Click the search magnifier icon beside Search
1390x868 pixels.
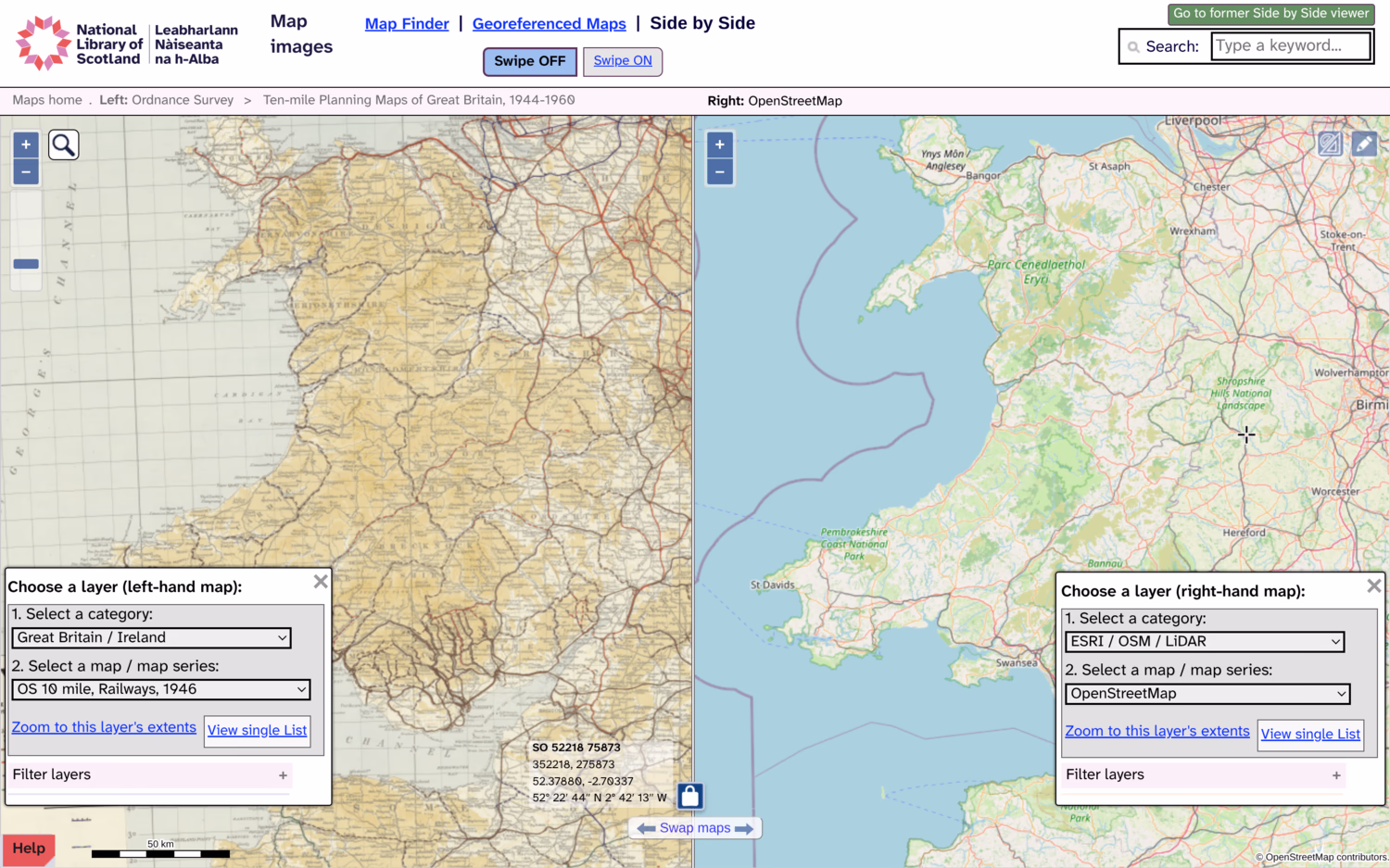[1133, 46]
